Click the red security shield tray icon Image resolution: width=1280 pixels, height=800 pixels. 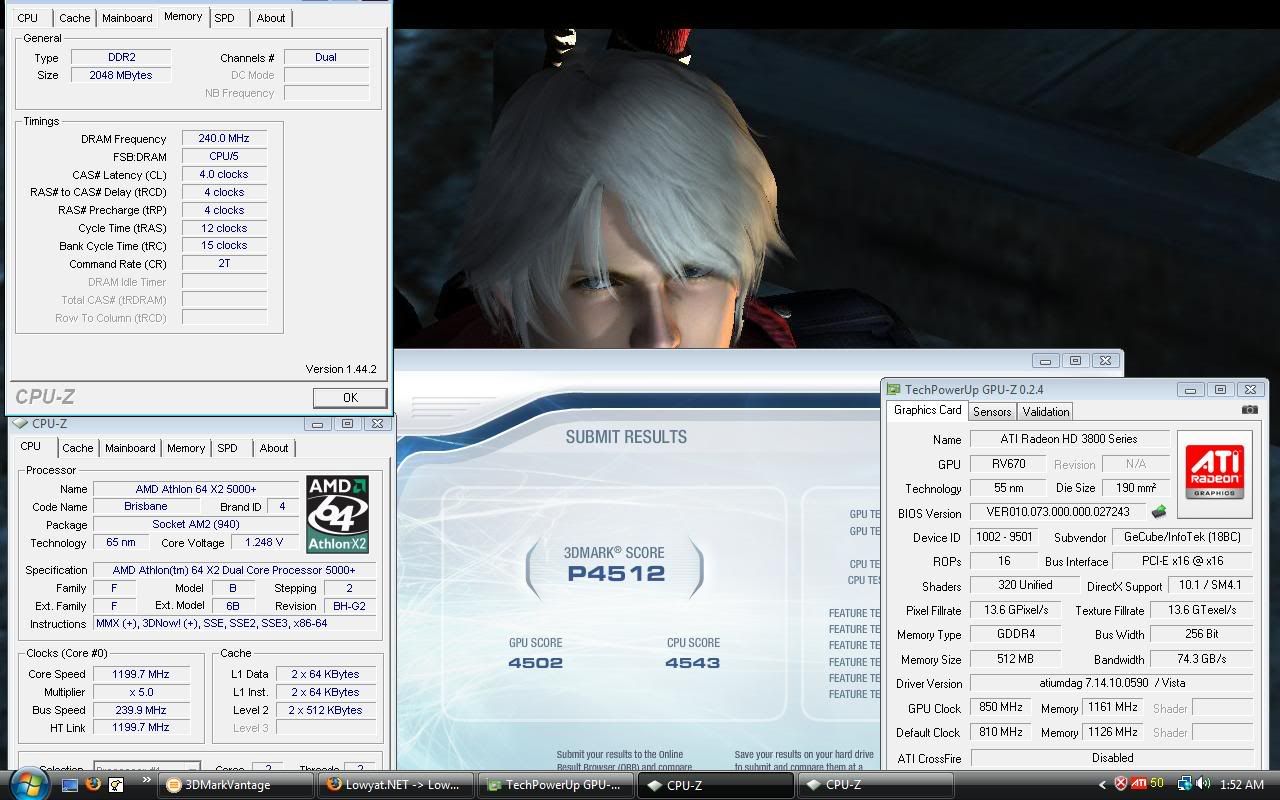click(1121, 785)
